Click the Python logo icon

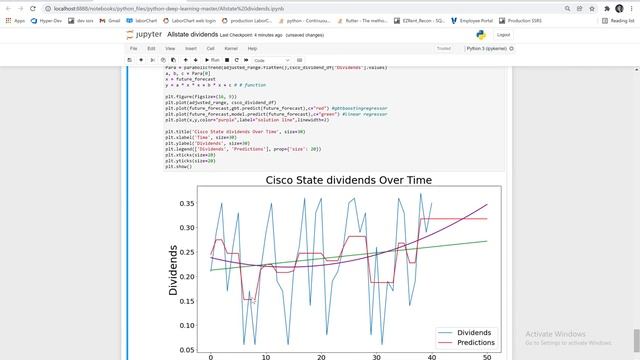481,35
